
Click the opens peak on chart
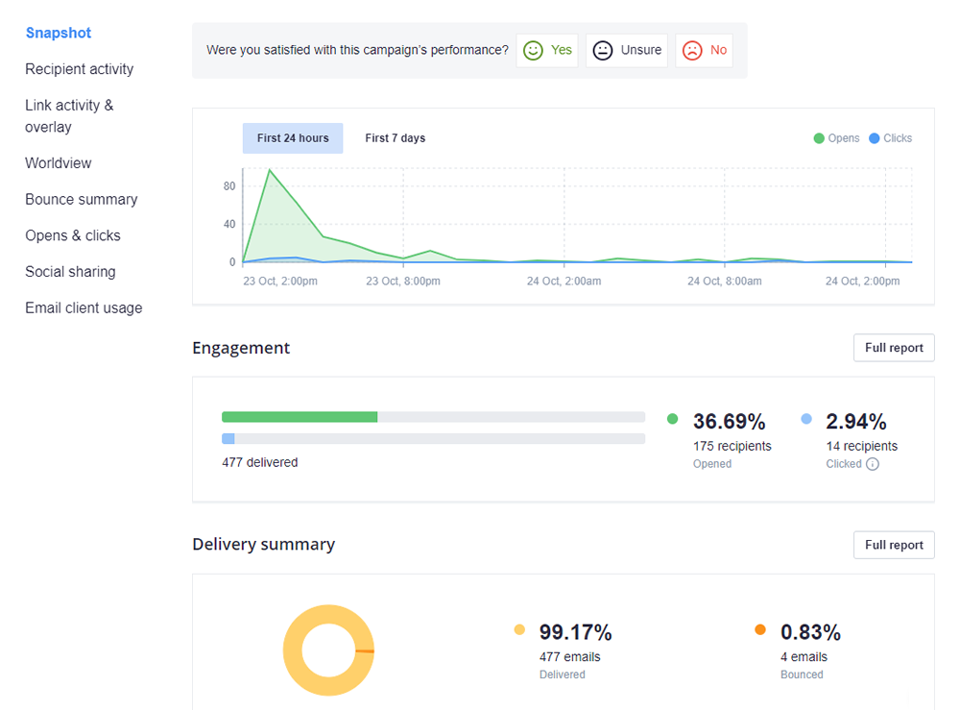[269, 170]
